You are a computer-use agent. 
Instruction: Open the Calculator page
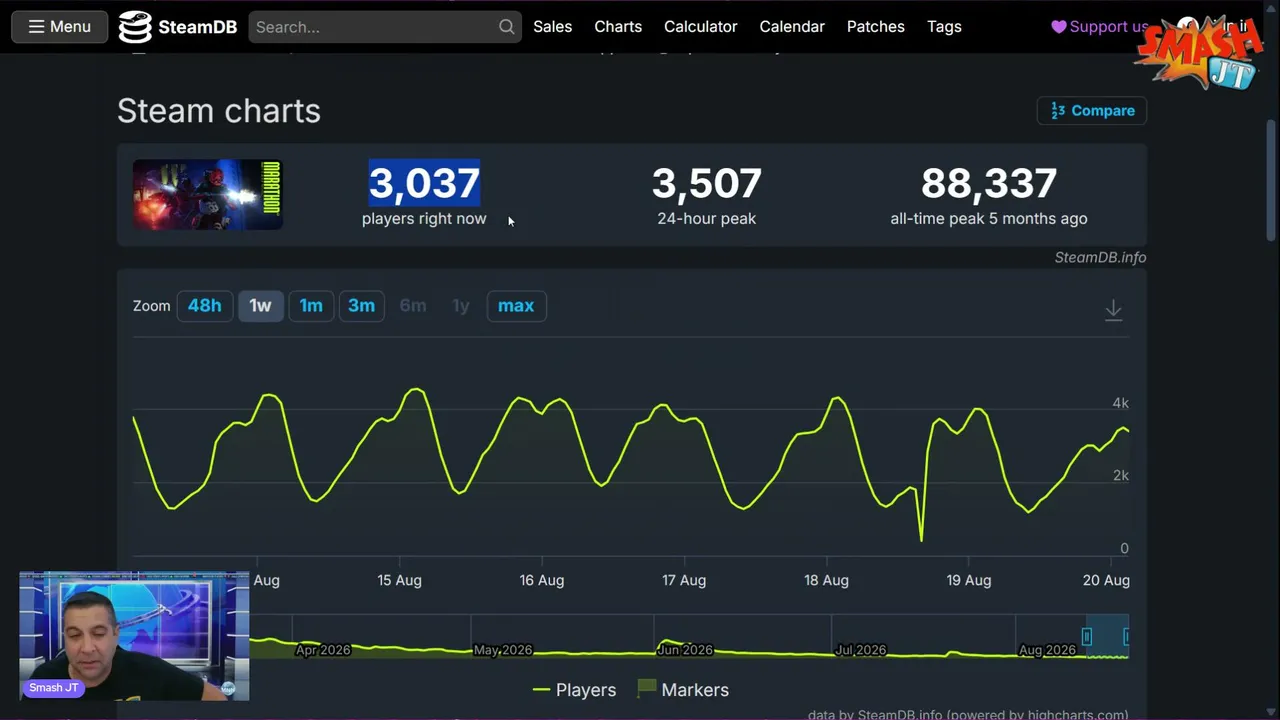[700, 27]
